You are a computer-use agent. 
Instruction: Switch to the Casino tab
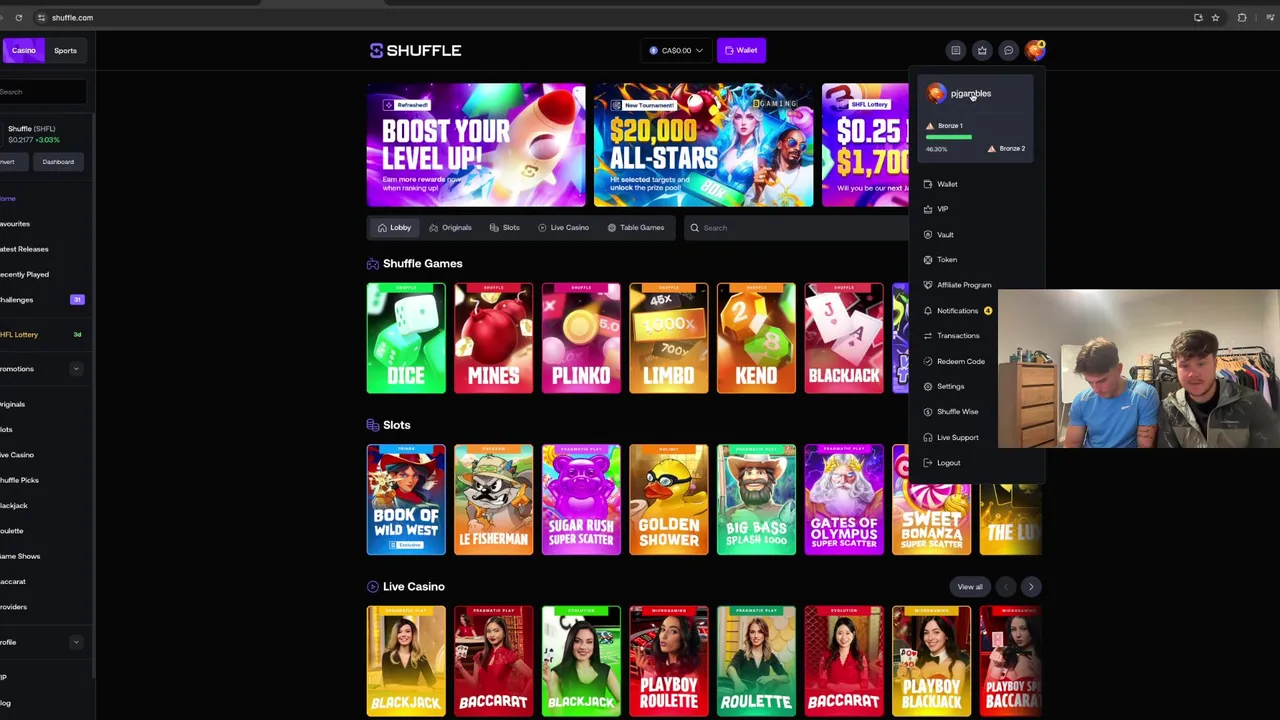22,50
